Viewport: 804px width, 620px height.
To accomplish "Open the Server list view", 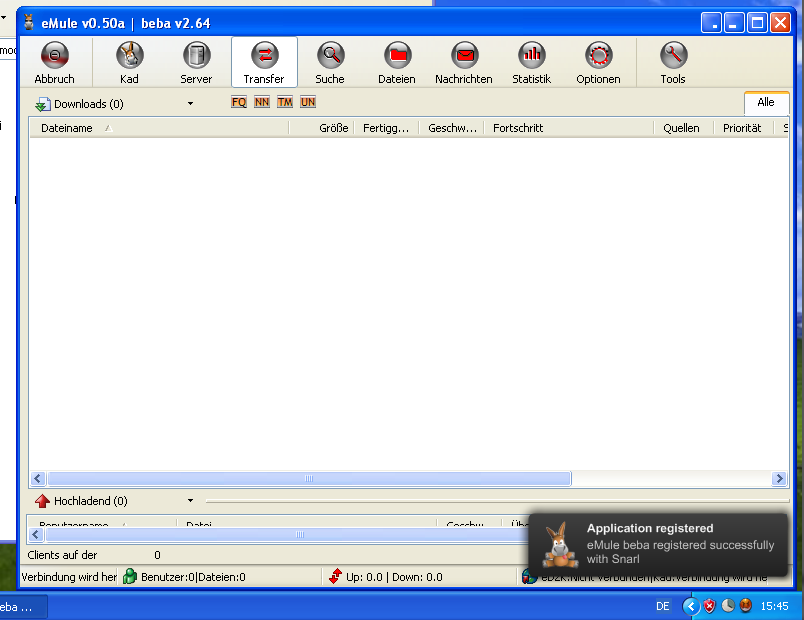I will 196,62.
